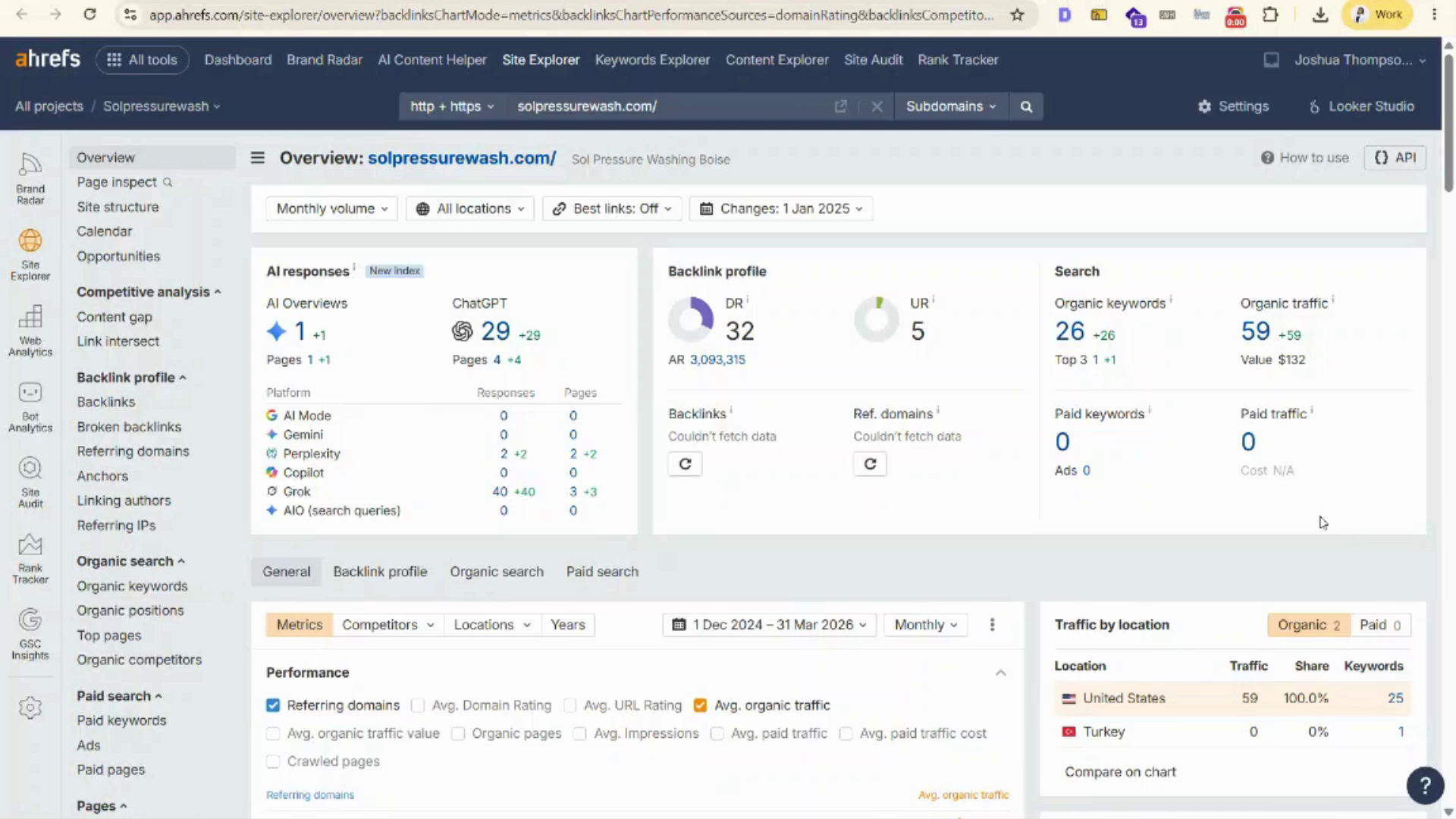Open settings gear in left sidebar

click(30, 708)
